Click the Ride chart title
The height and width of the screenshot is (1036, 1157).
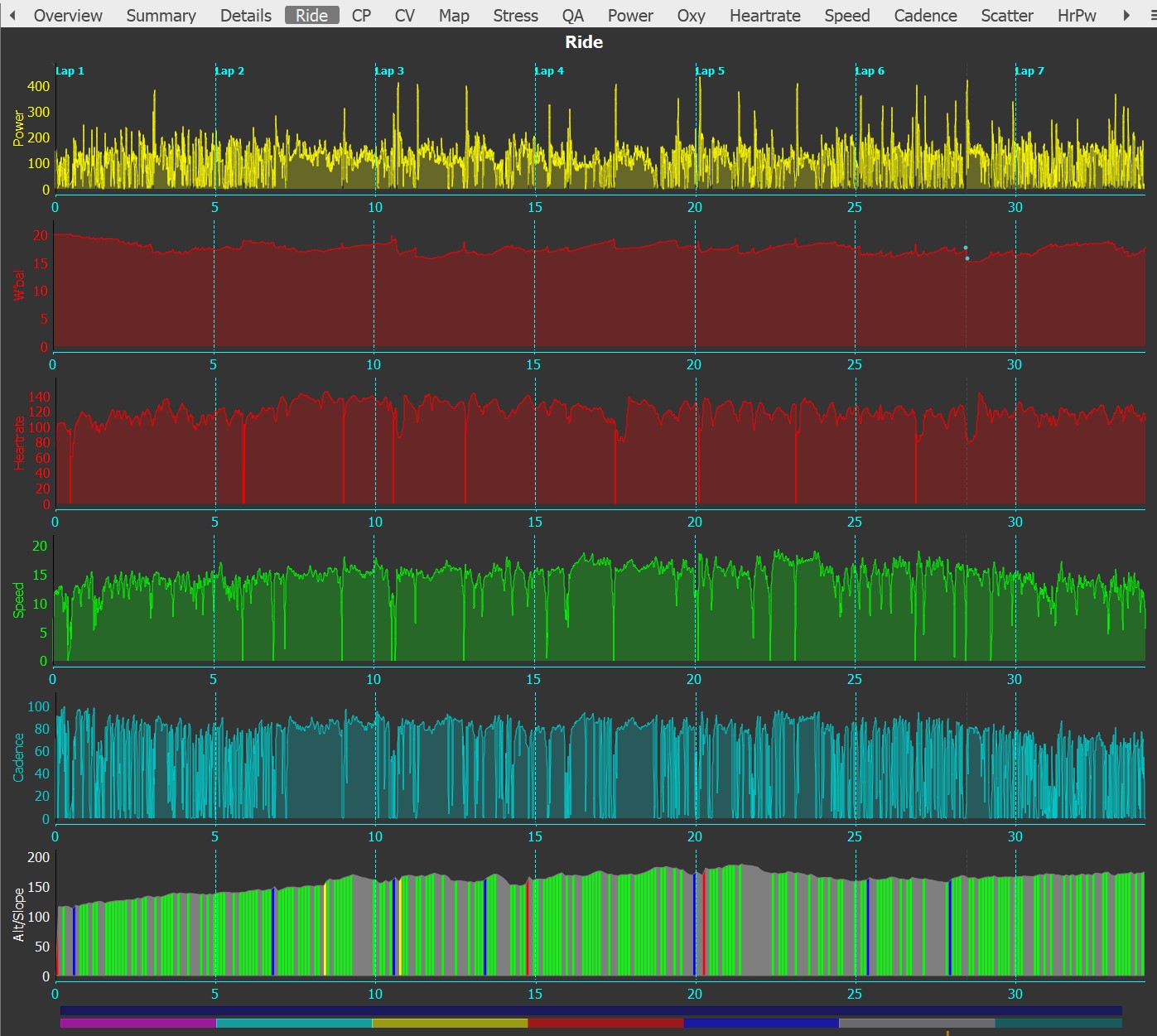(x=584, y=42)
